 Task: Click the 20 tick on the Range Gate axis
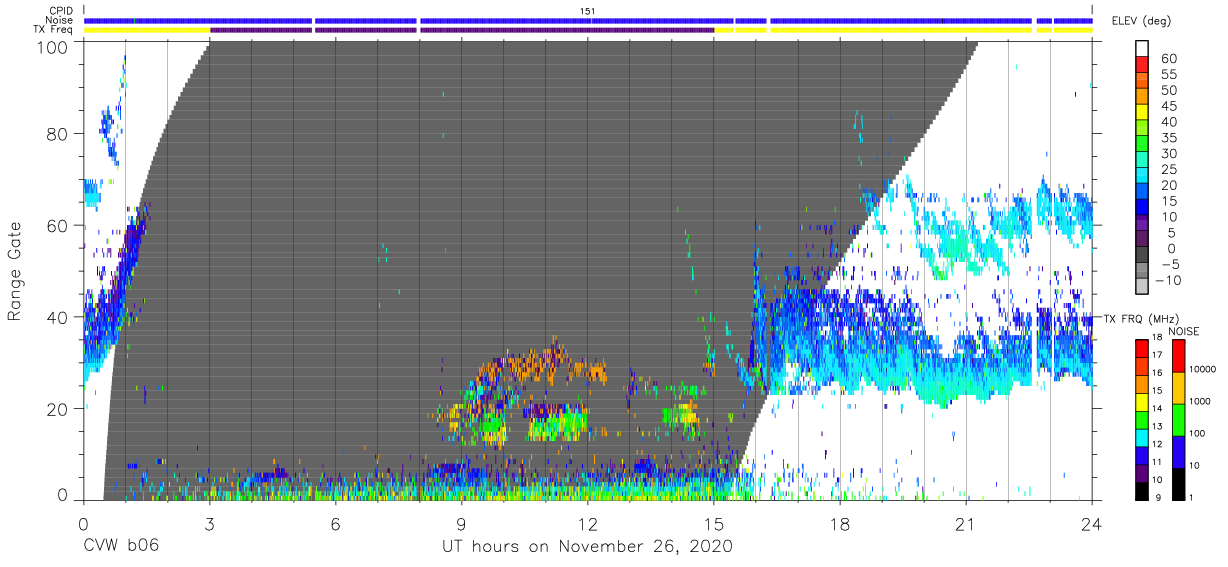[58, 408]
